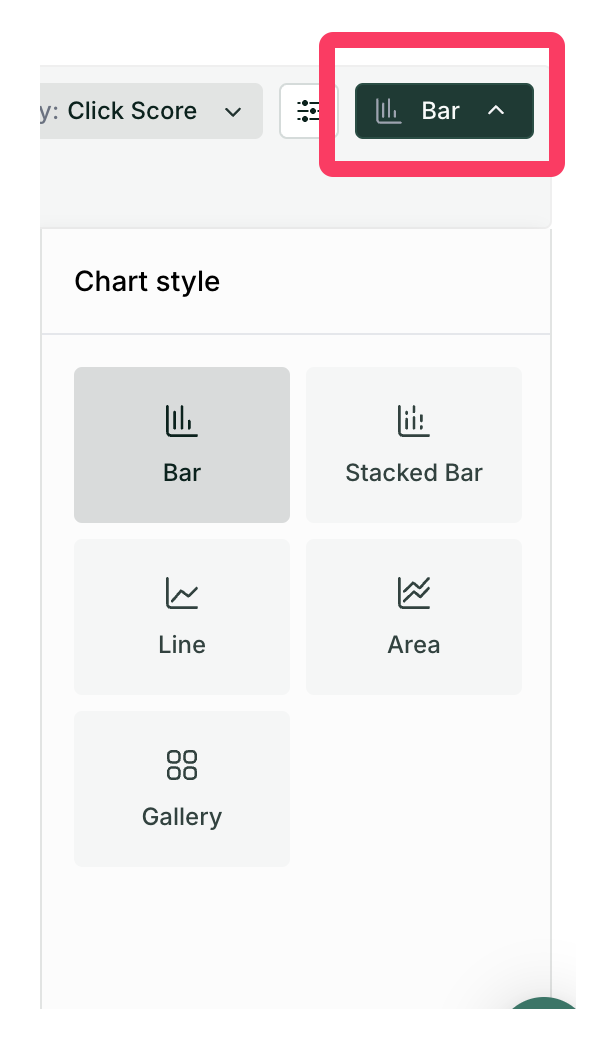The image size is (616, 1049).
Task: Click the down chevron beside Click Score
Action: click(233, 112)
